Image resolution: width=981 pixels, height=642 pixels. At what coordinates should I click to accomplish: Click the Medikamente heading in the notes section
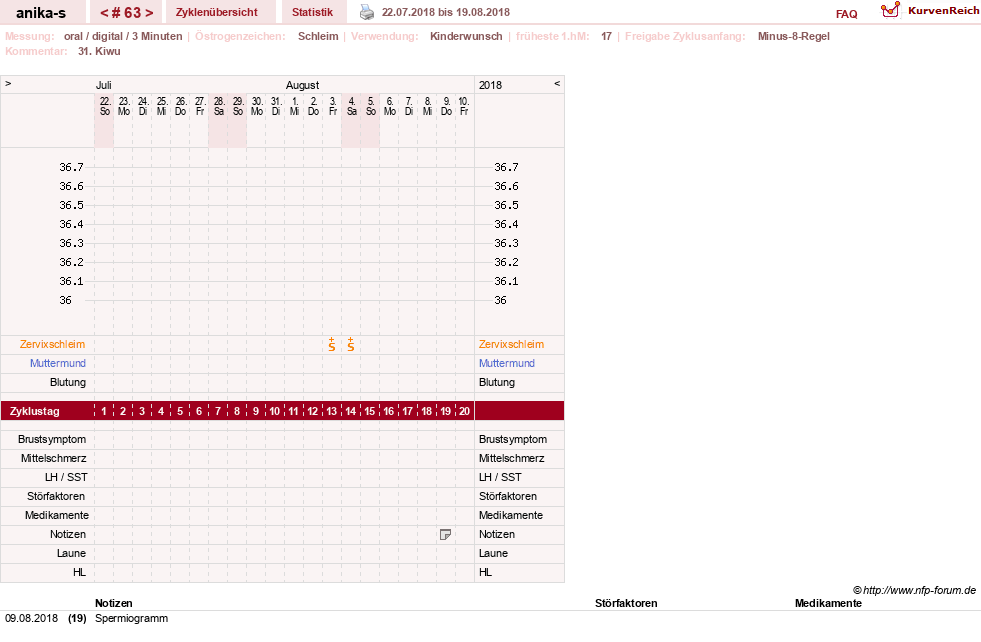pos(828,603)
